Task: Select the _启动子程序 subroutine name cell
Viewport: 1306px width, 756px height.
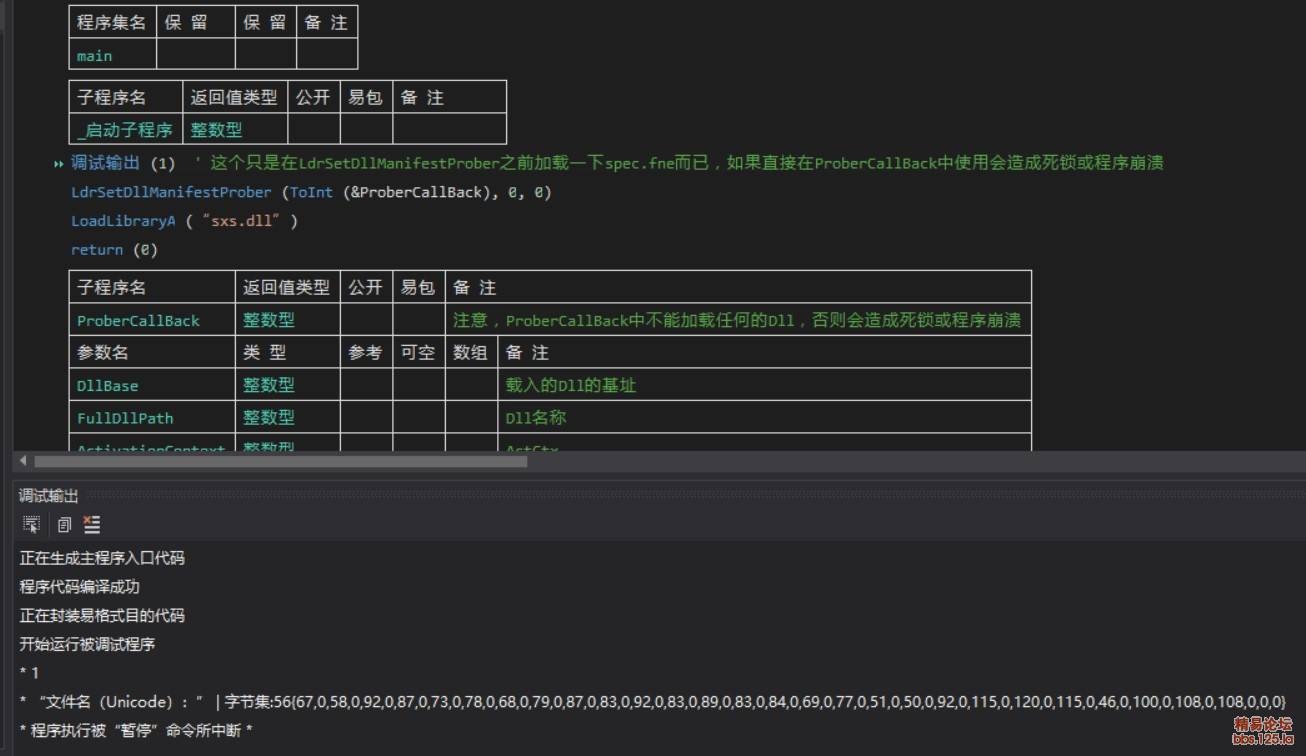Action: [x=126, y=129]
